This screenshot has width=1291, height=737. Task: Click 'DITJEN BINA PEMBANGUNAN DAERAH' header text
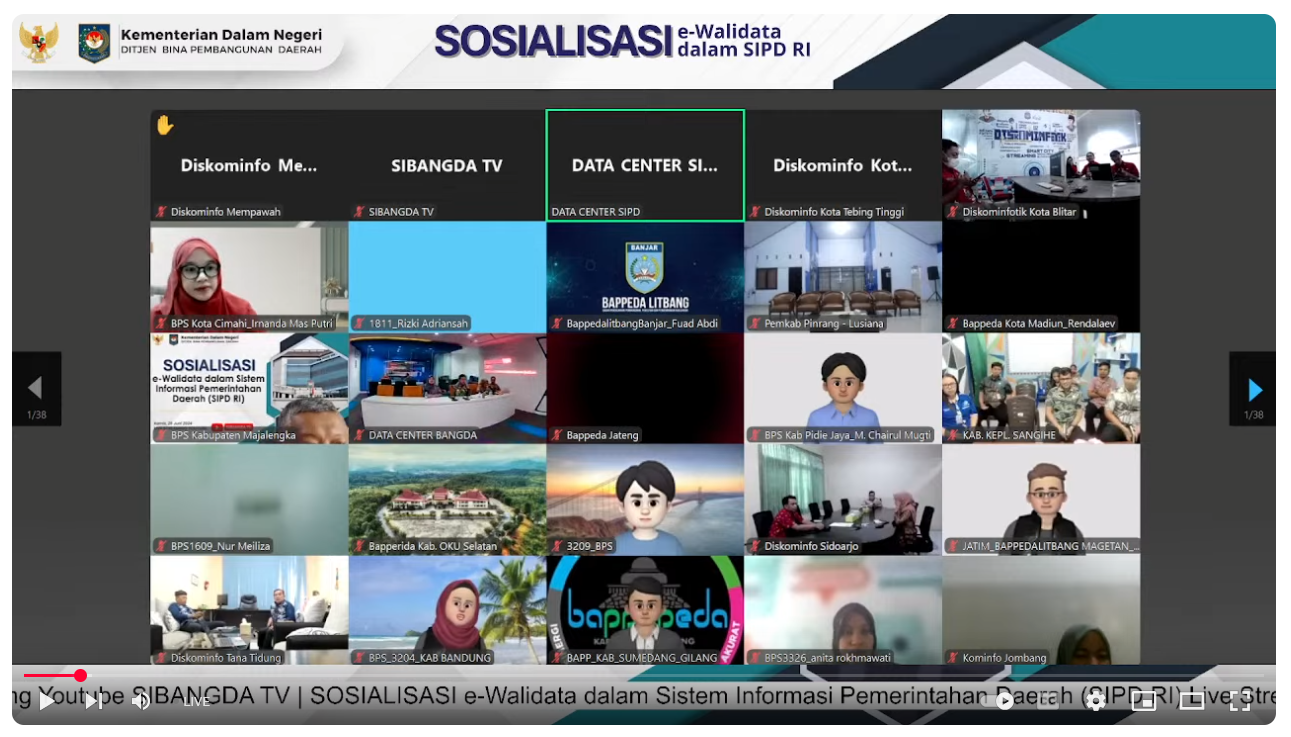click(x=221, y=50)
